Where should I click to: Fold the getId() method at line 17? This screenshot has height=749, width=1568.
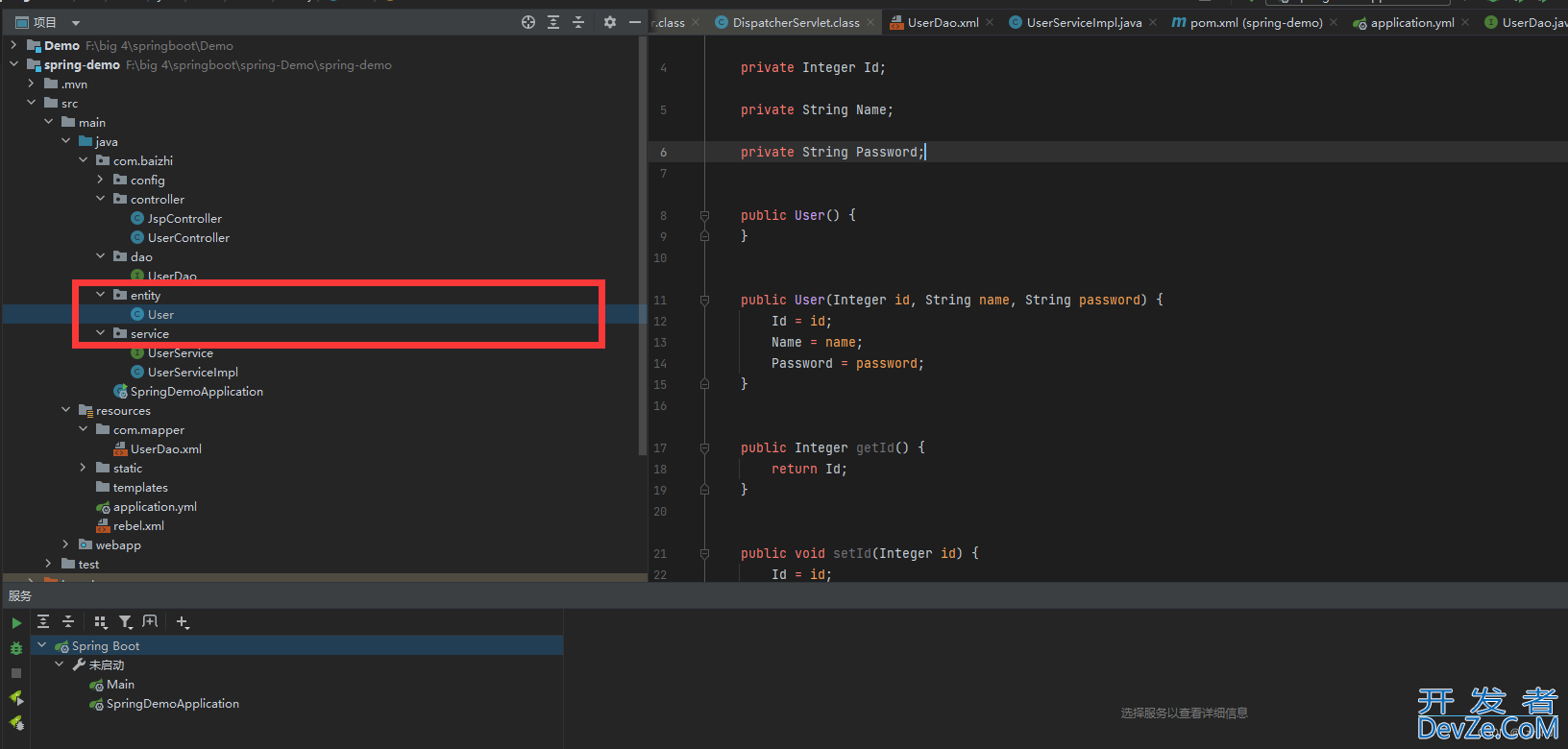(x=704, y=447)
